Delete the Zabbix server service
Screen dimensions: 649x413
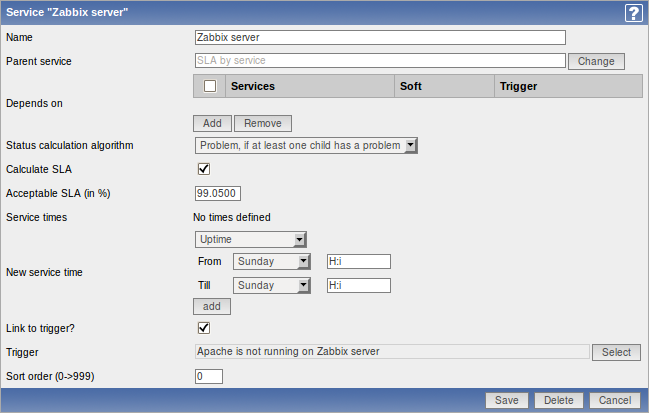(x=559, y=400)
